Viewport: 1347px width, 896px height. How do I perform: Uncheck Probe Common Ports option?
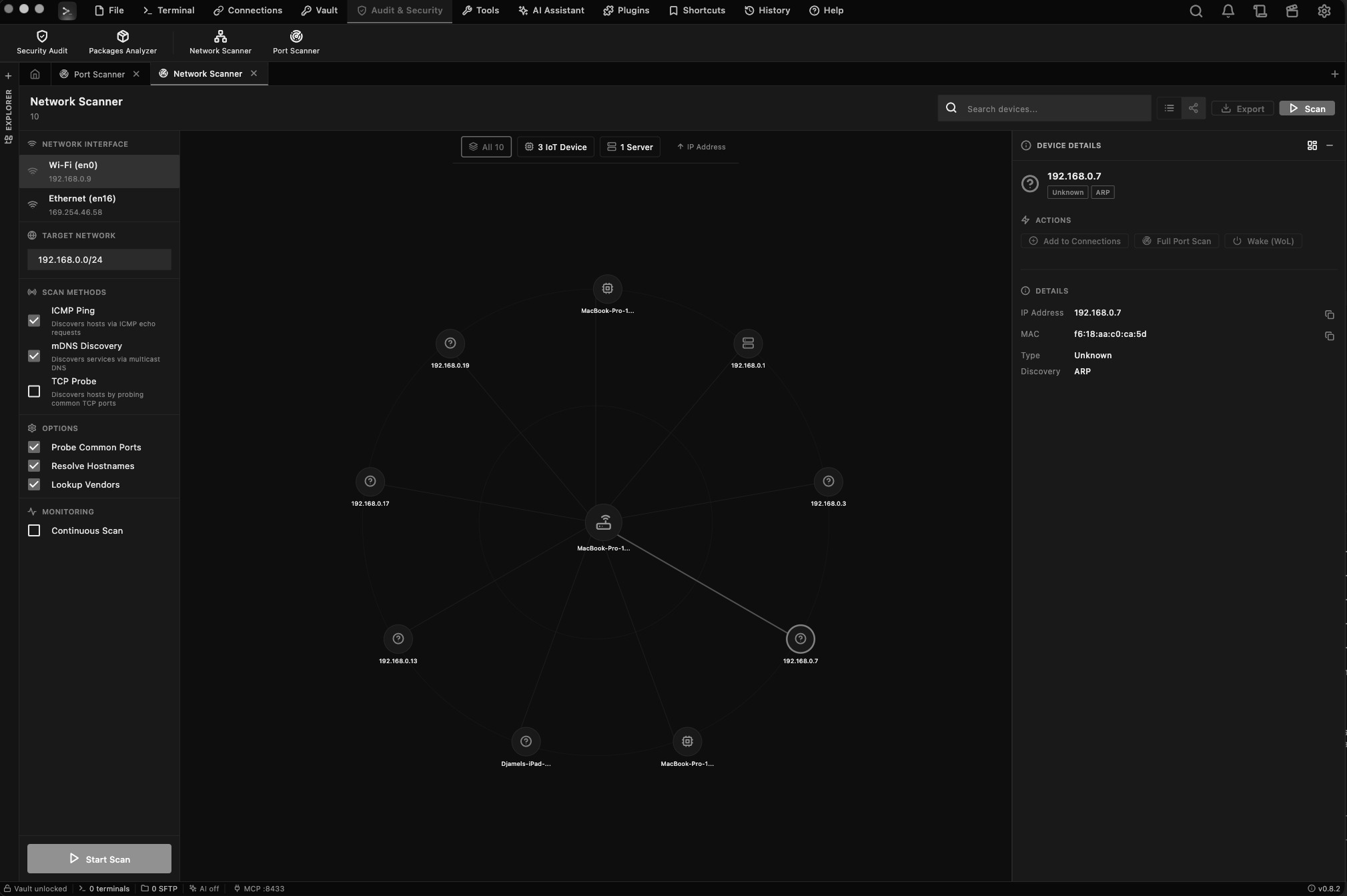click(x=34, y=447)
